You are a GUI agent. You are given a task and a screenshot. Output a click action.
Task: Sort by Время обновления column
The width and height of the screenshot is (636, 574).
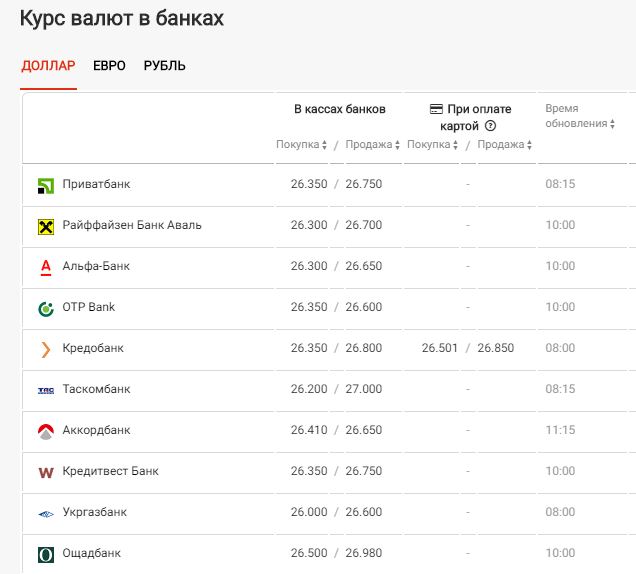pyautogui.click(x=580, y=116)
